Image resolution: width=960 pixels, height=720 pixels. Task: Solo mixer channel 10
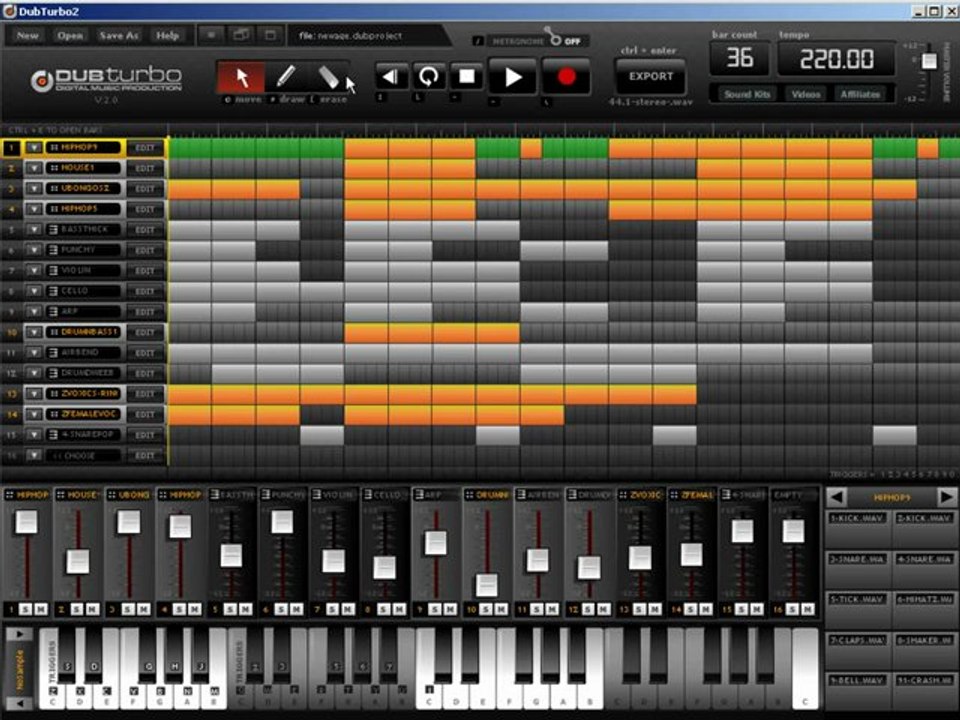[x=486, y=609]
